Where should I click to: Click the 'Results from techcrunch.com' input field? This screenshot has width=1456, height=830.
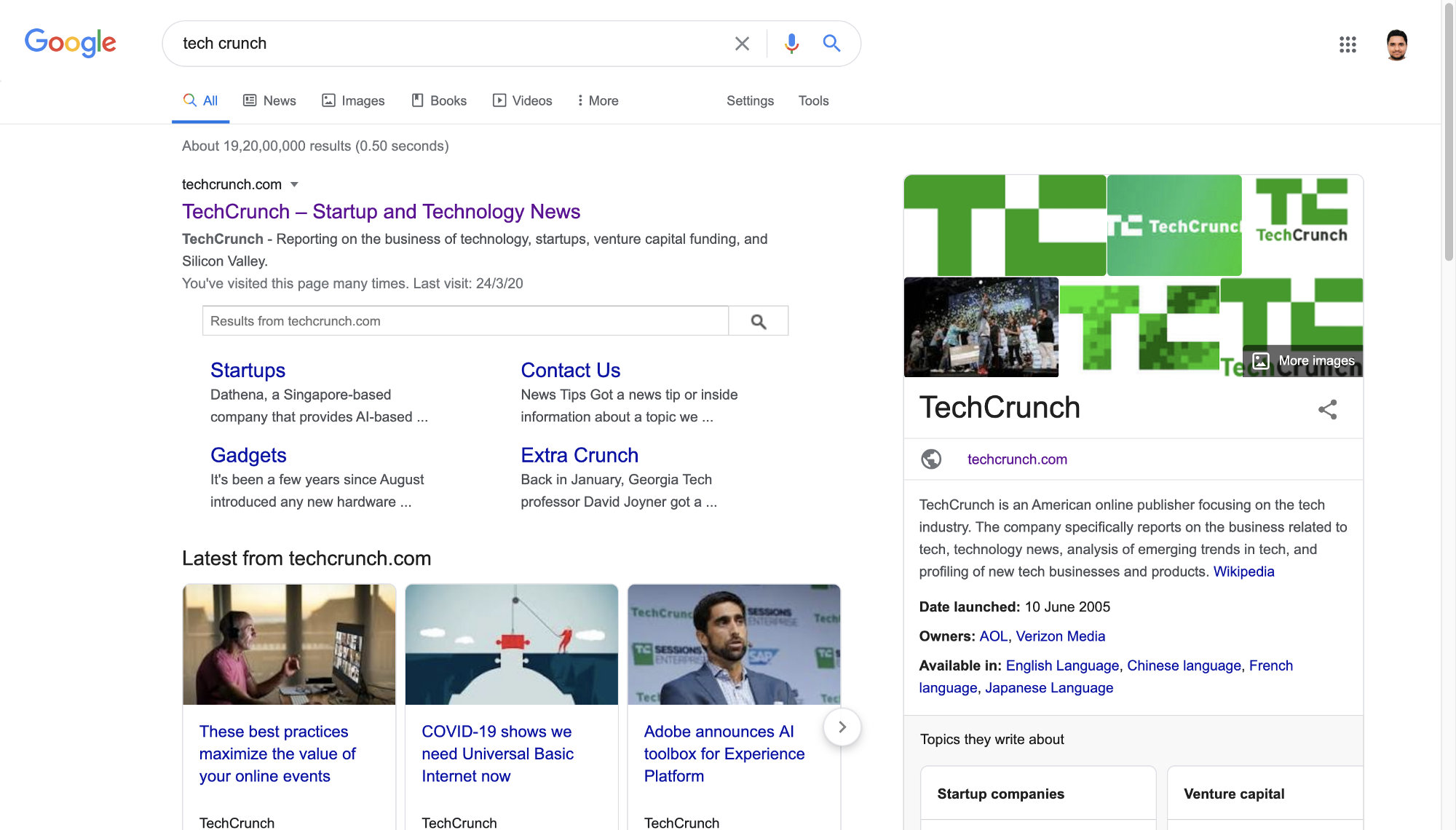[x=465, y=321]
